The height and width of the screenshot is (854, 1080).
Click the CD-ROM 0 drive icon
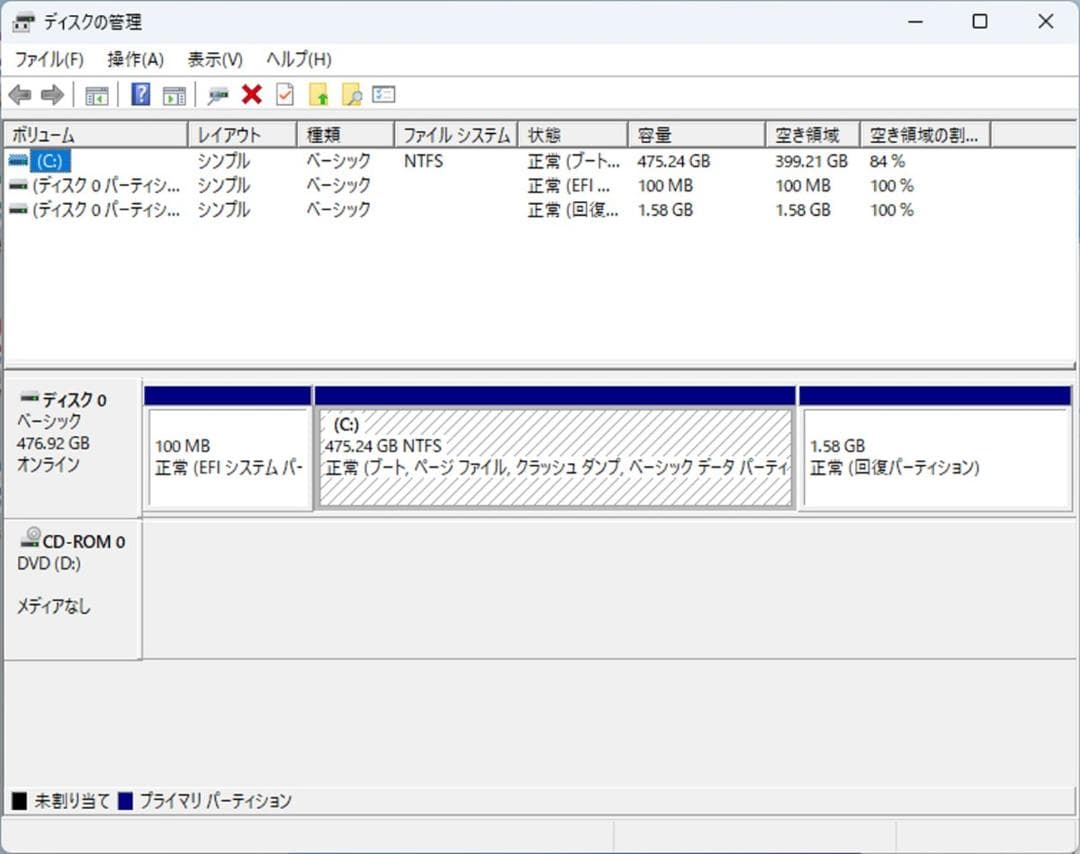(x=30, y=540)
